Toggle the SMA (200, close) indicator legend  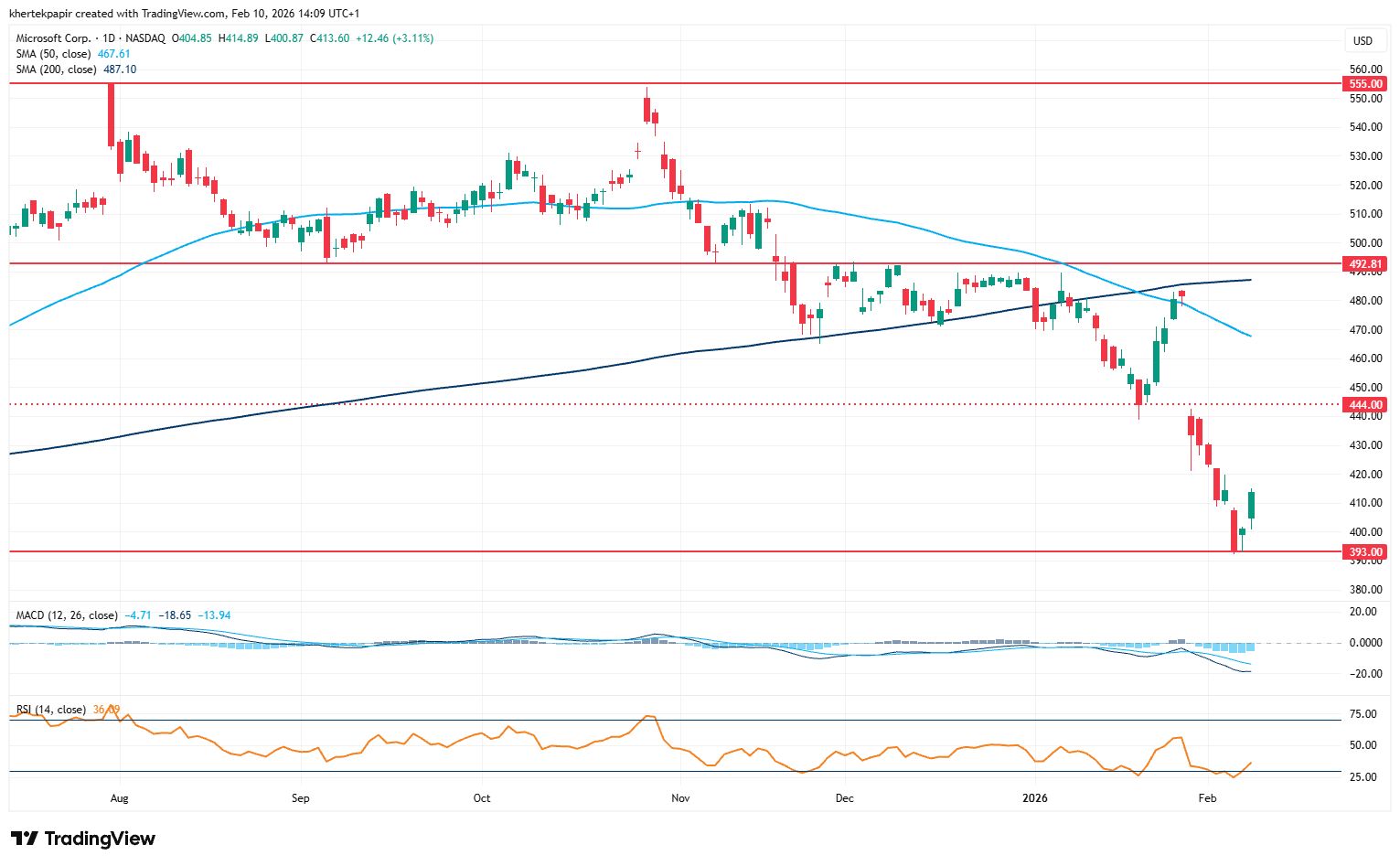[59, 69]
